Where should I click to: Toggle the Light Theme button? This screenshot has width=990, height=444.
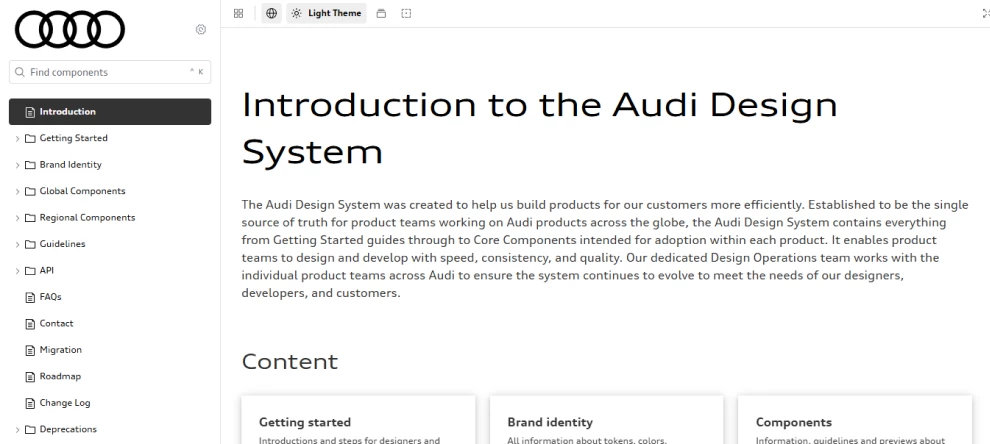coord(326,13)
